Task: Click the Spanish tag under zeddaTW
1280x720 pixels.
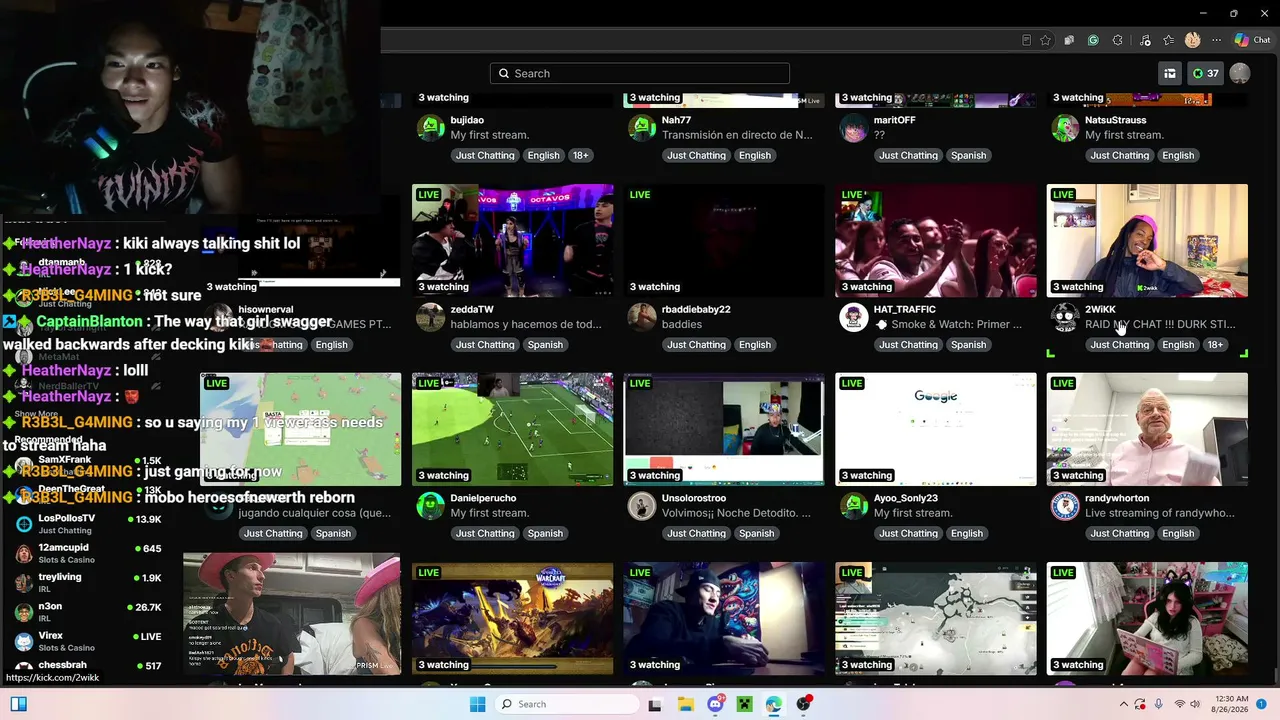Action: [x=545, y=344]
